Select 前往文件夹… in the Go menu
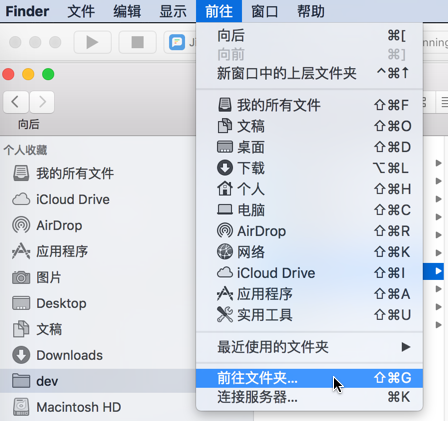Image resolution: width=448 pixels, height=421 pixels. (x=309, y=378)
